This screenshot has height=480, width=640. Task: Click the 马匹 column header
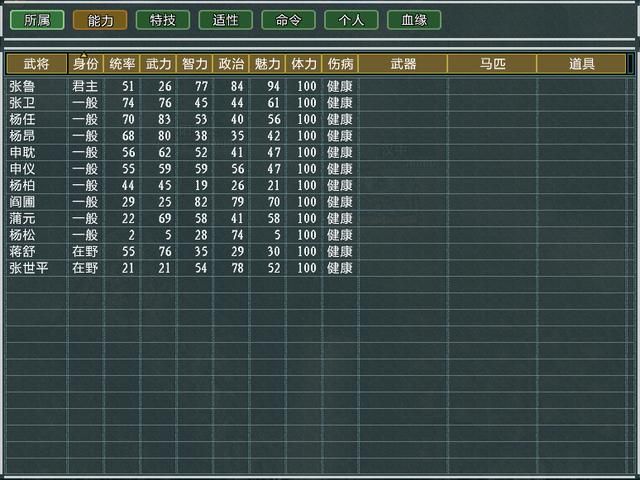492,64
